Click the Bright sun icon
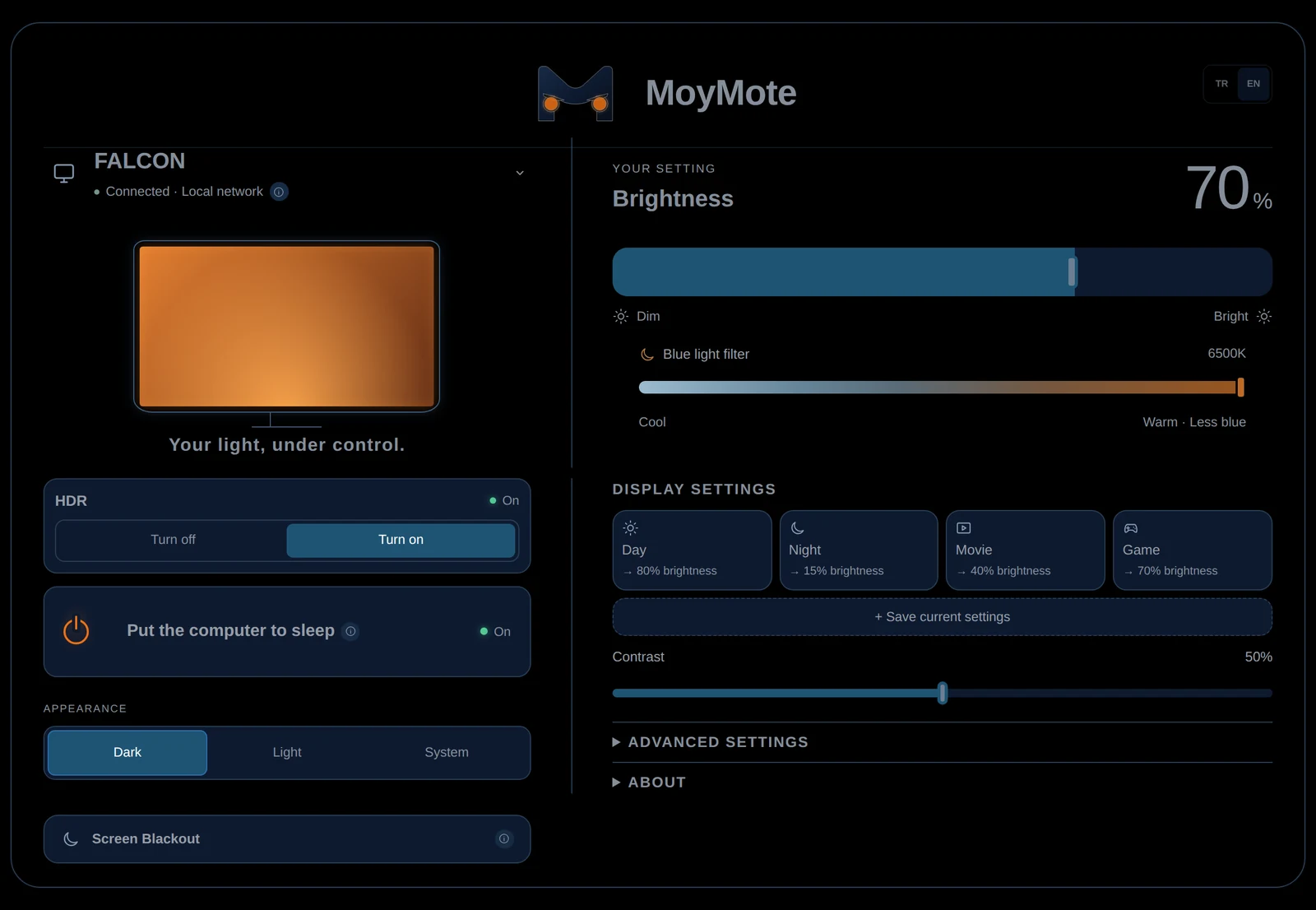This screenshot has width=1316, height=910. 1264,316
